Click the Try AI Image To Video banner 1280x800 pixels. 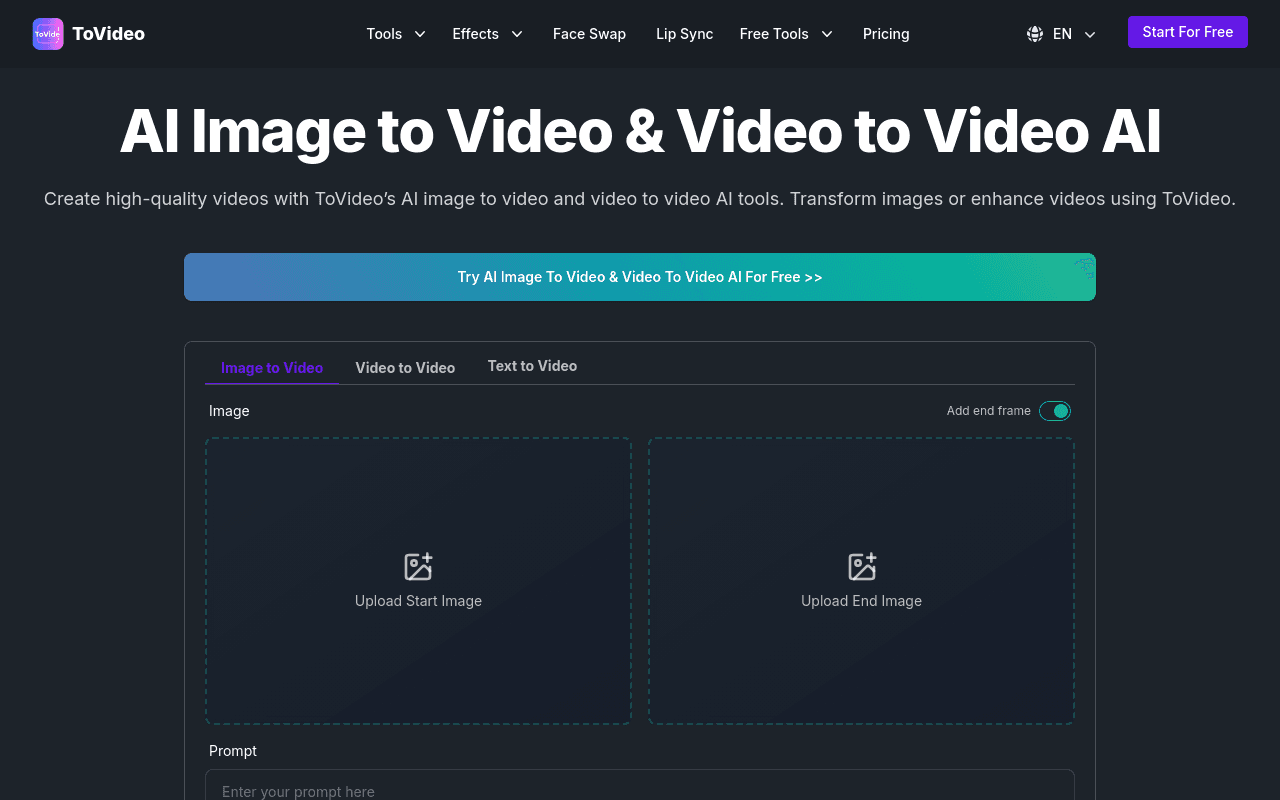pyautogui.click(x=640, y=277)
